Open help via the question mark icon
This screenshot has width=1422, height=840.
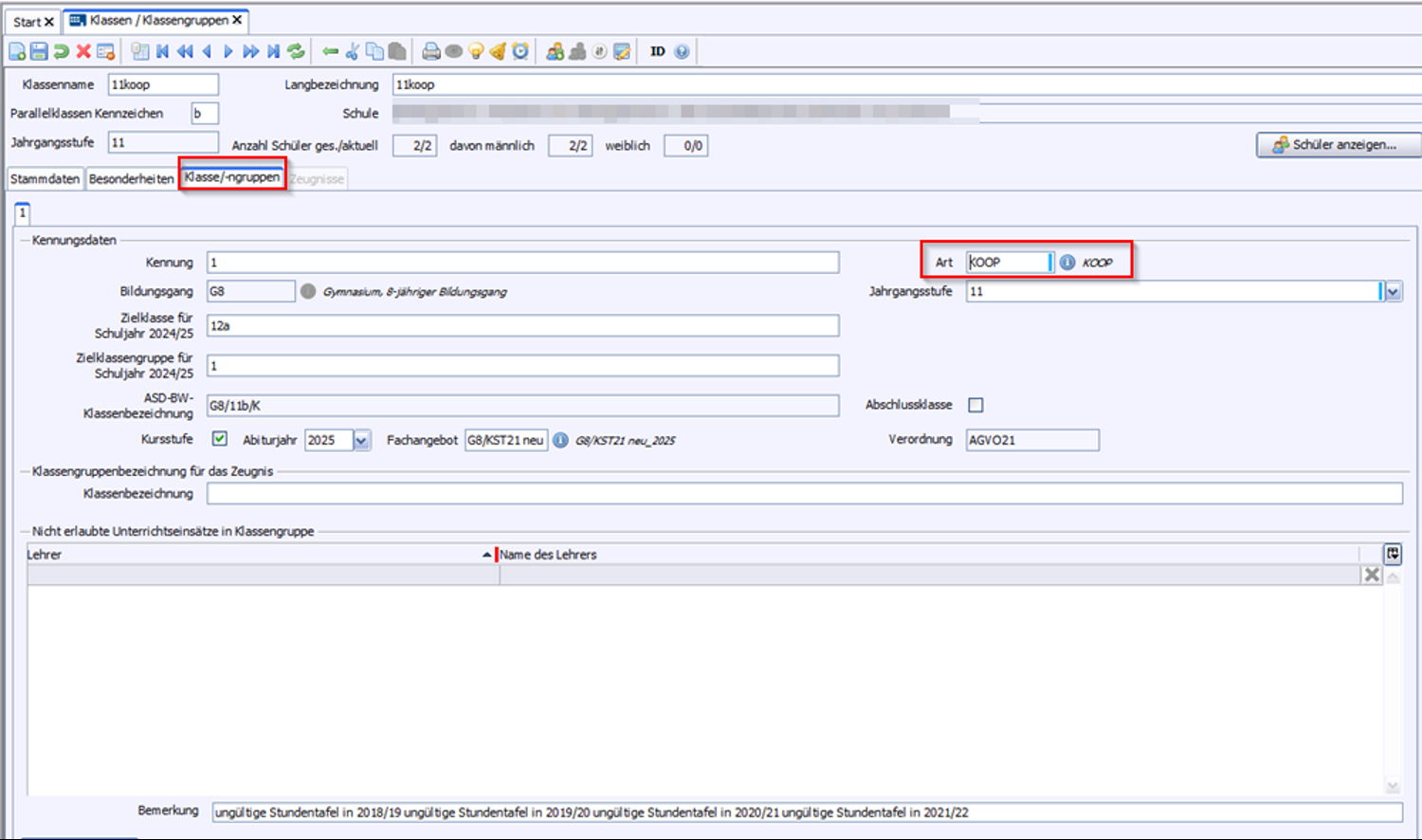coord(682,51)
